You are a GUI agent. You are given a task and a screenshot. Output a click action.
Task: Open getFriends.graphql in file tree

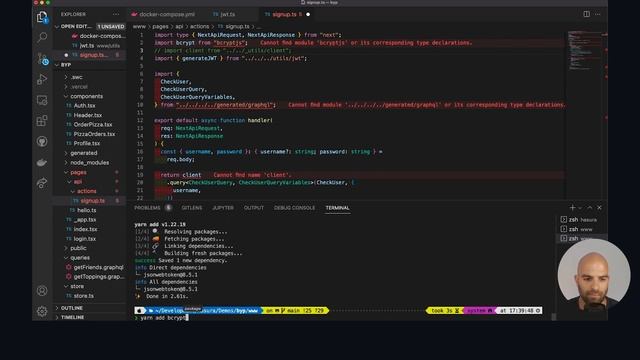pos(89,267)
